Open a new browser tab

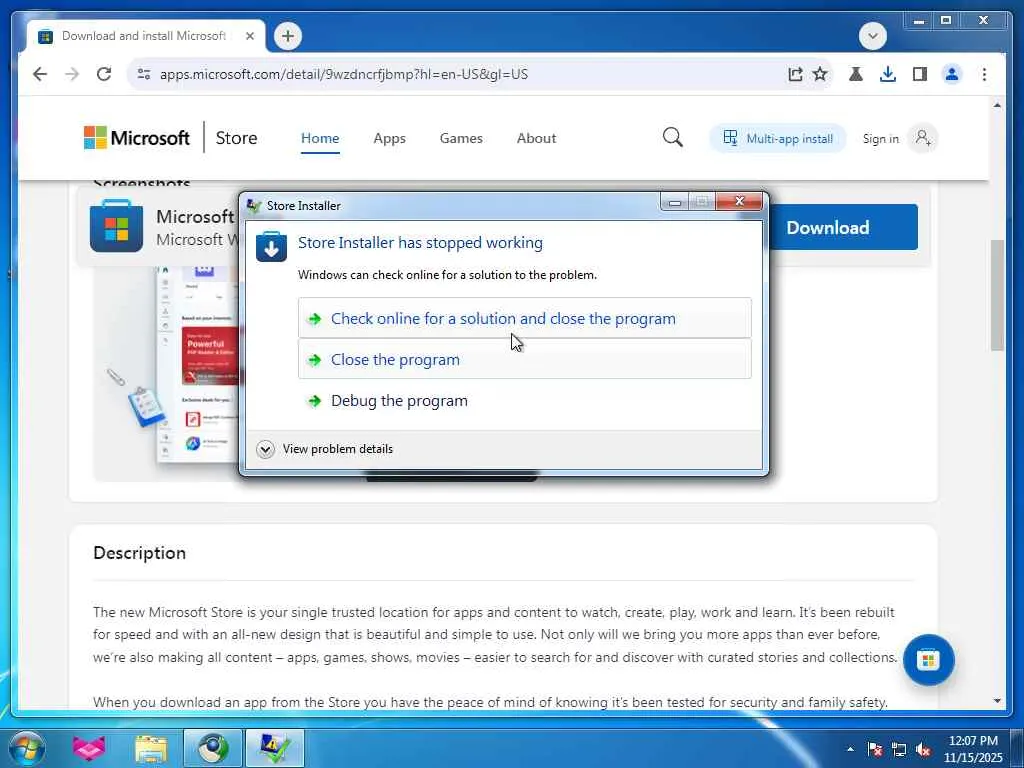pyautogui.click(x=288, y=36)
